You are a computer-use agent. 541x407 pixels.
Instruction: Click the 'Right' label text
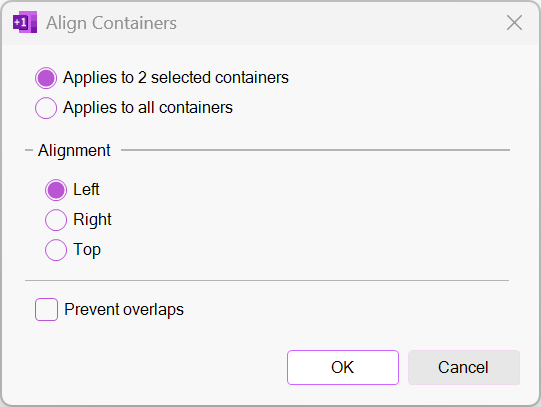[x=92, y=220]
